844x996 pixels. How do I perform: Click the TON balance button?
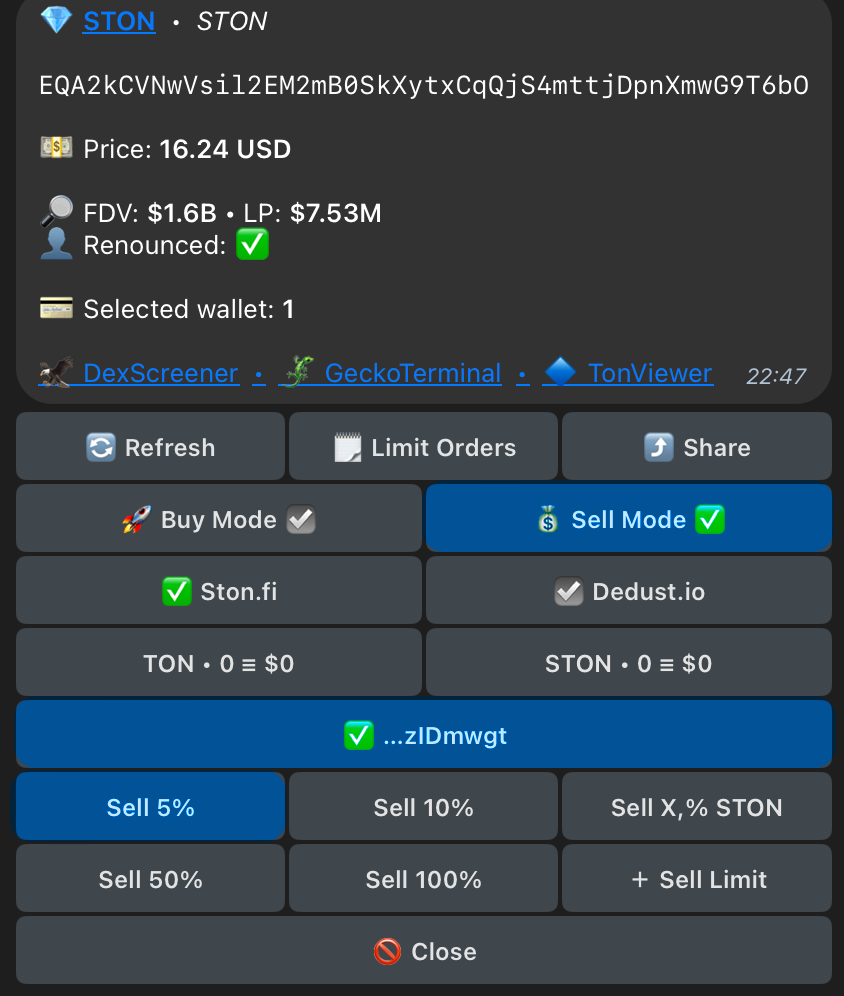tap(219, 663)
